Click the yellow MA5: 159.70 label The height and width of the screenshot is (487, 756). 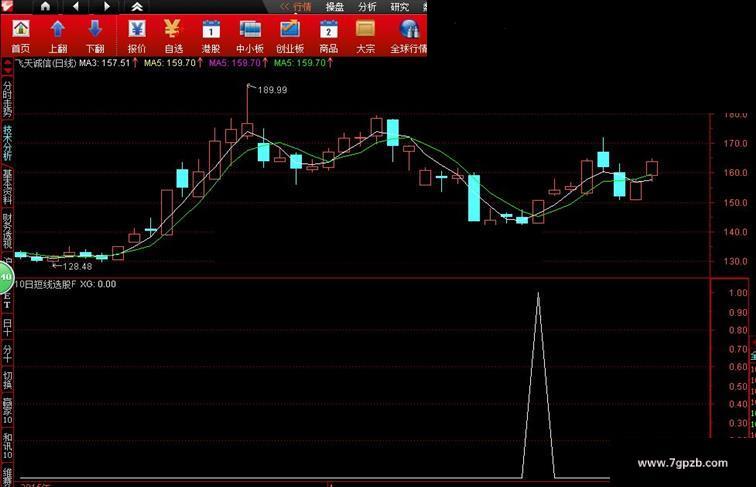click(170, 63)
